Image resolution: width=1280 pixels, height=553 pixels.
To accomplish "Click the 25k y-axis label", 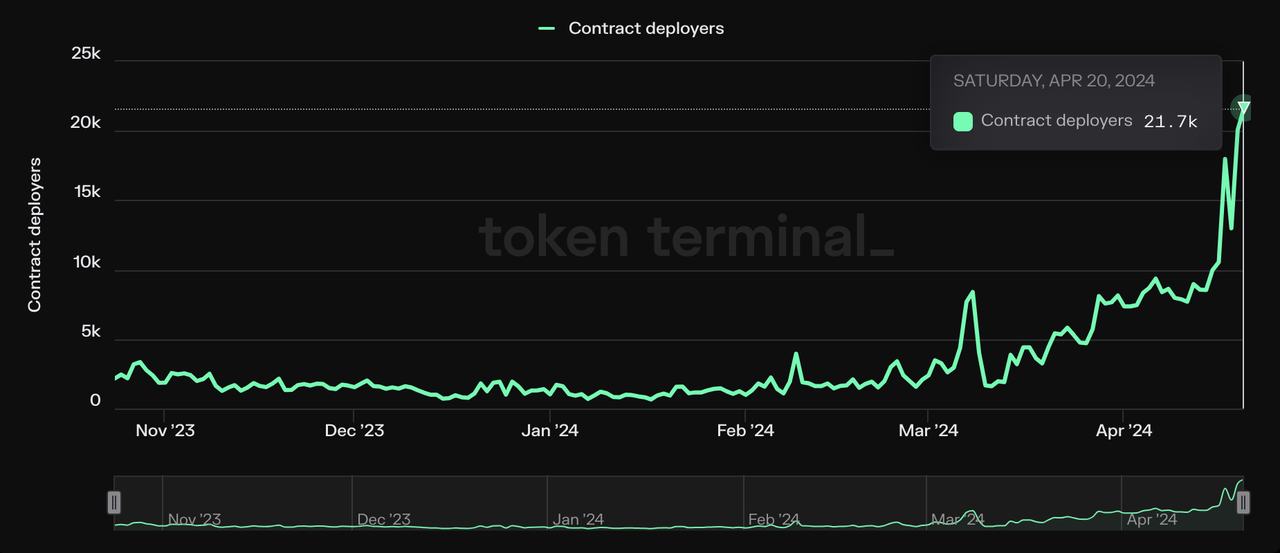I will pos(86,54).
